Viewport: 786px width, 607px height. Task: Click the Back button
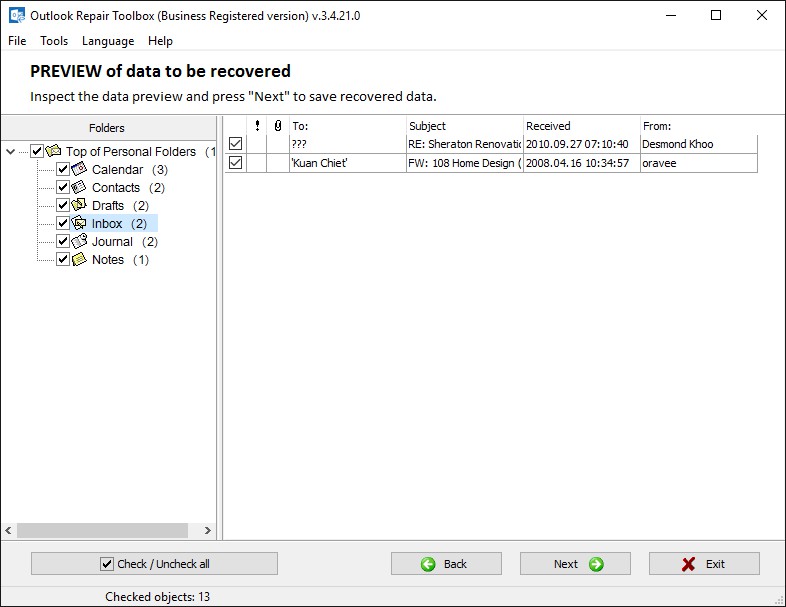tap(445, 564)
